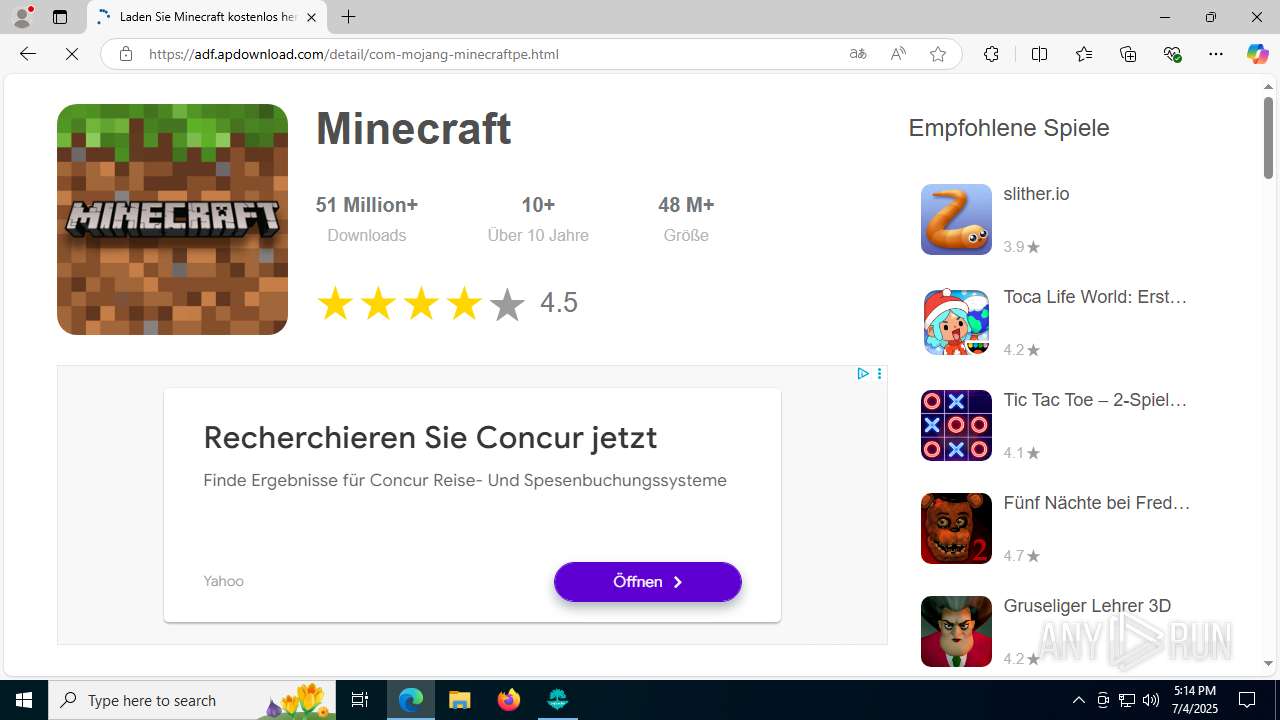Go back to previous page

coord(28,54)
